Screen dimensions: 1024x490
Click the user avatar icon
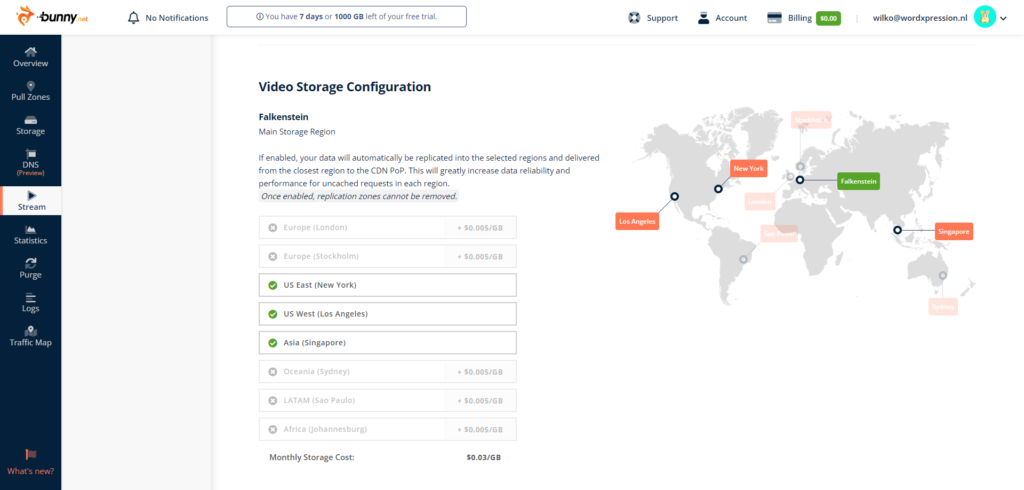point(984,18)
